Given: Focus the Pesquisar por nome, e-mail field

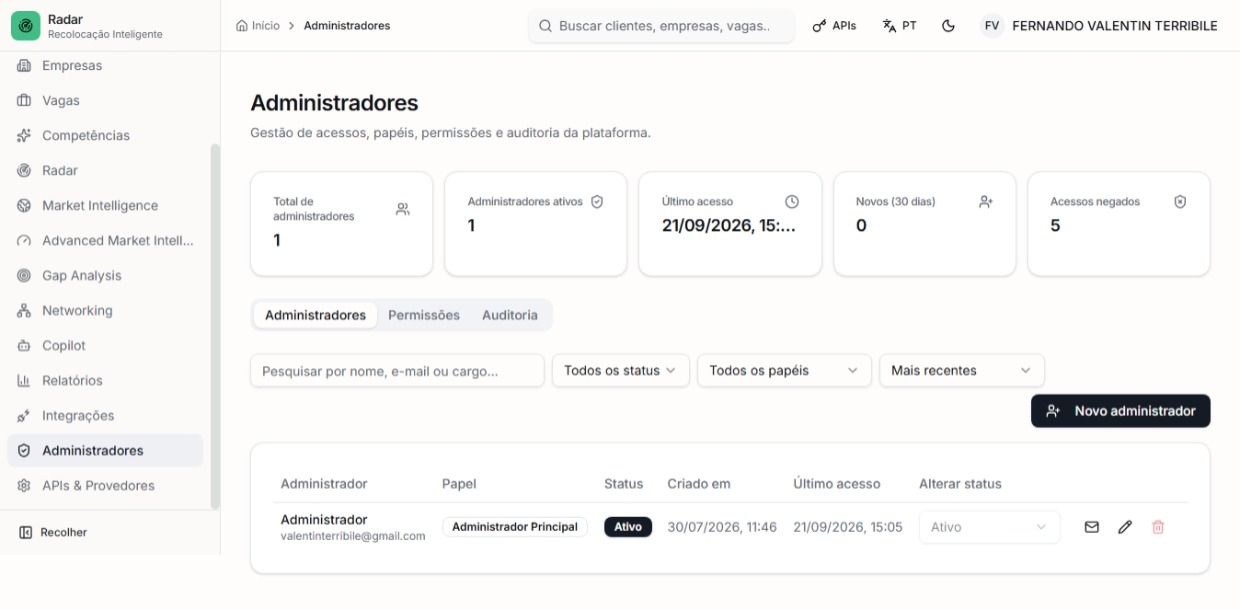Looking at the screenshot, I should click(397, 371).
